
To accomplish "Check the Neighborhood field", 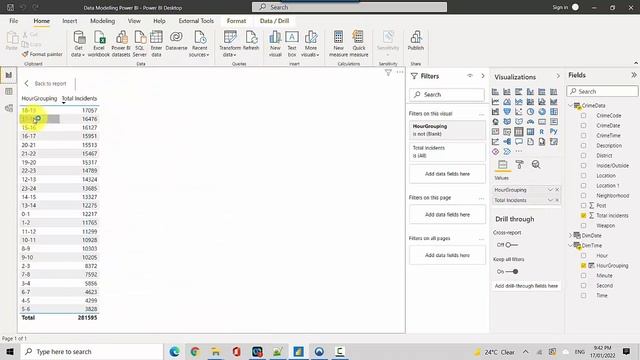I will coord(583,196).
